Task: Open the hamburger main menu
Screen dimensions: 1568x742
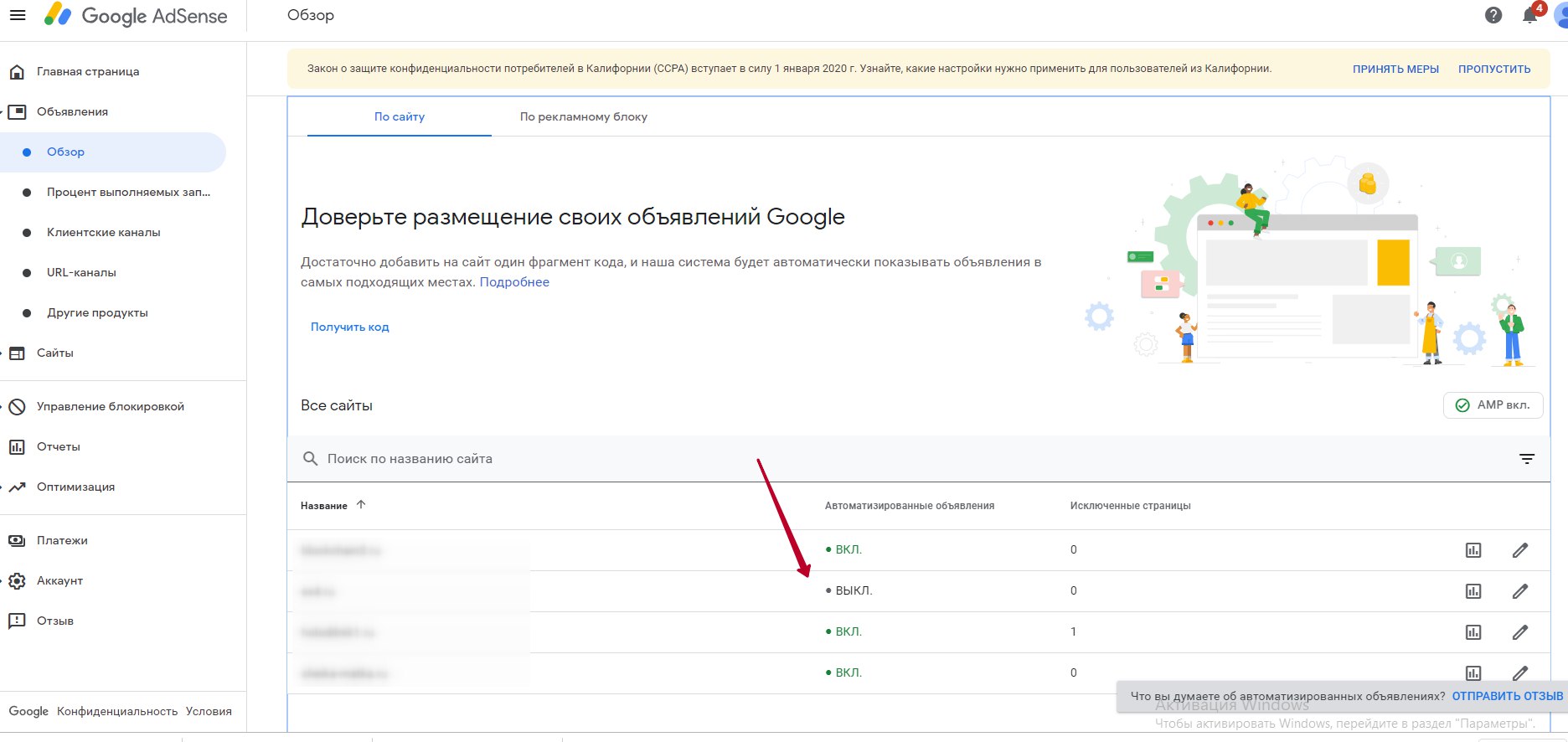Action: pyautogui.click(x=17, y=15)
